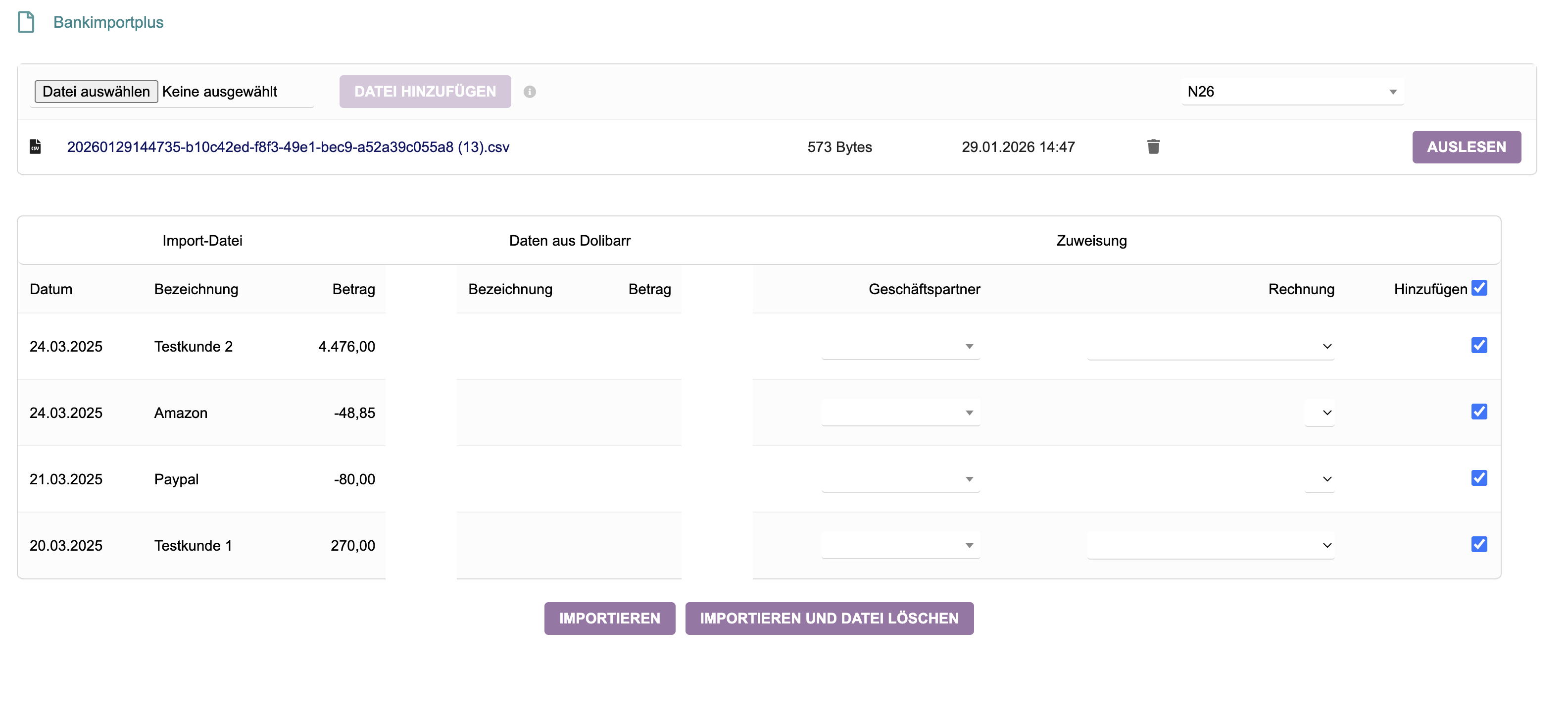Delete the uploaded CSV file via trash icon

pos(1153,147)
